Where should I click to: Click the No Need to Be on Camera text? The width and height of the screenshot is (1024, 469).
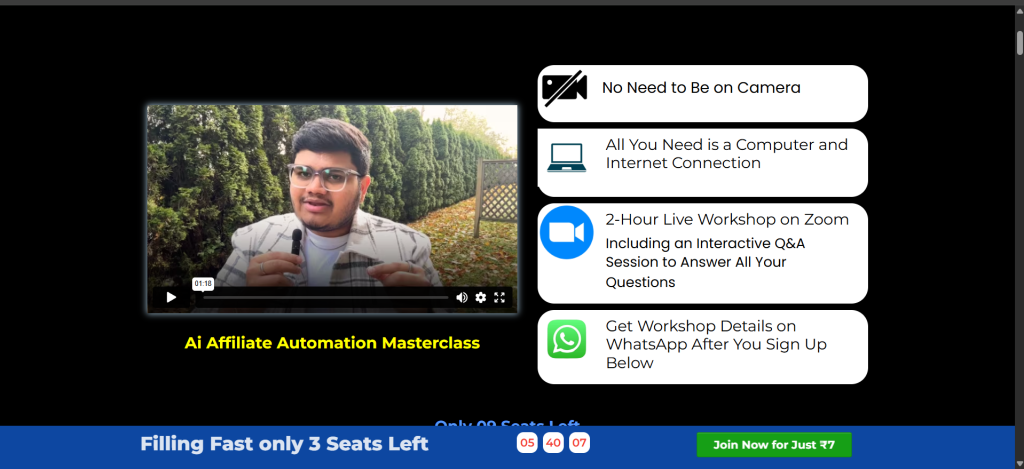pos(701,88)
